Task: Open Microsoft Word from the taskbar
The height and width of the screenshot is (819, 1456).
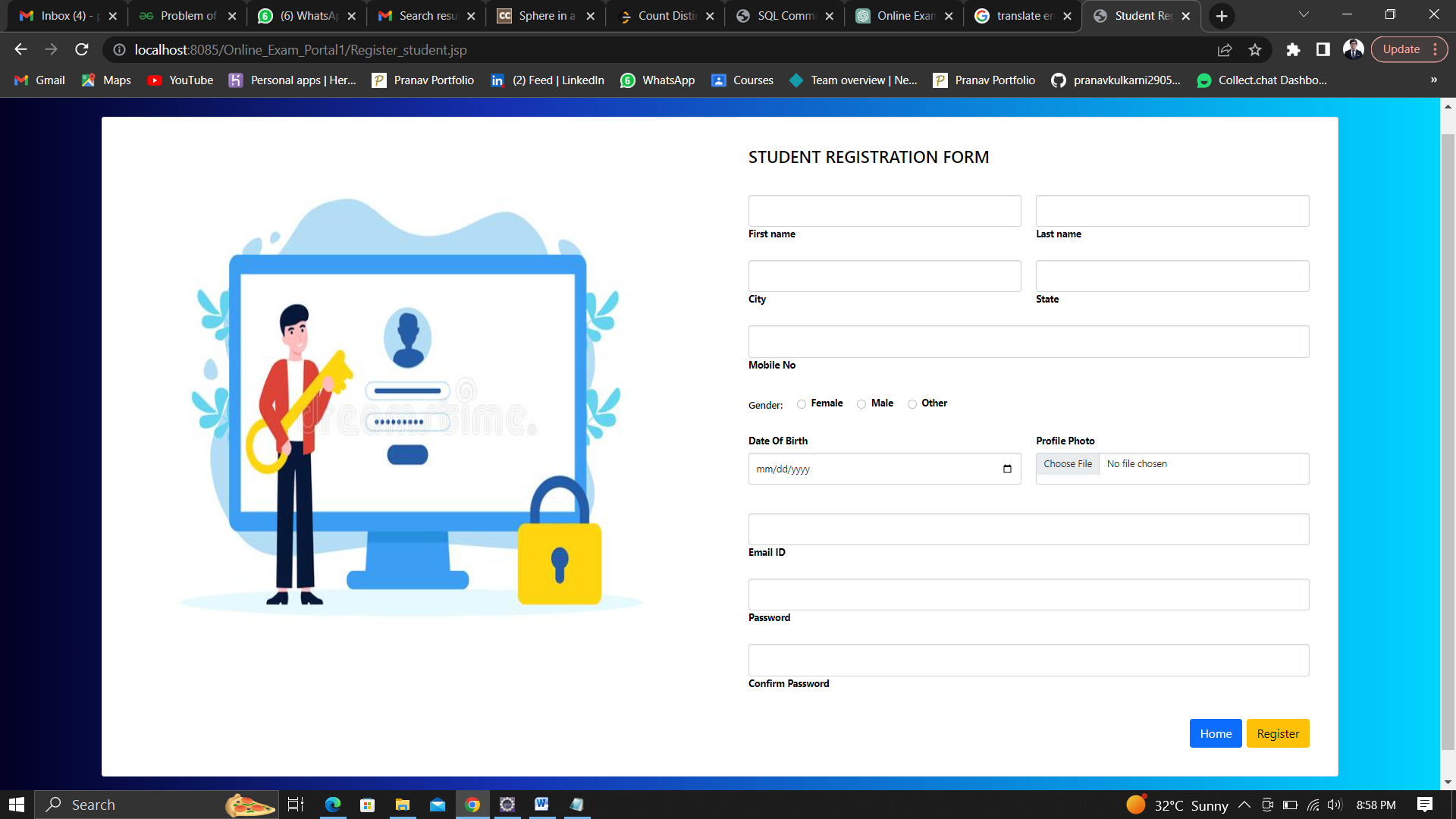Action: 541,805
